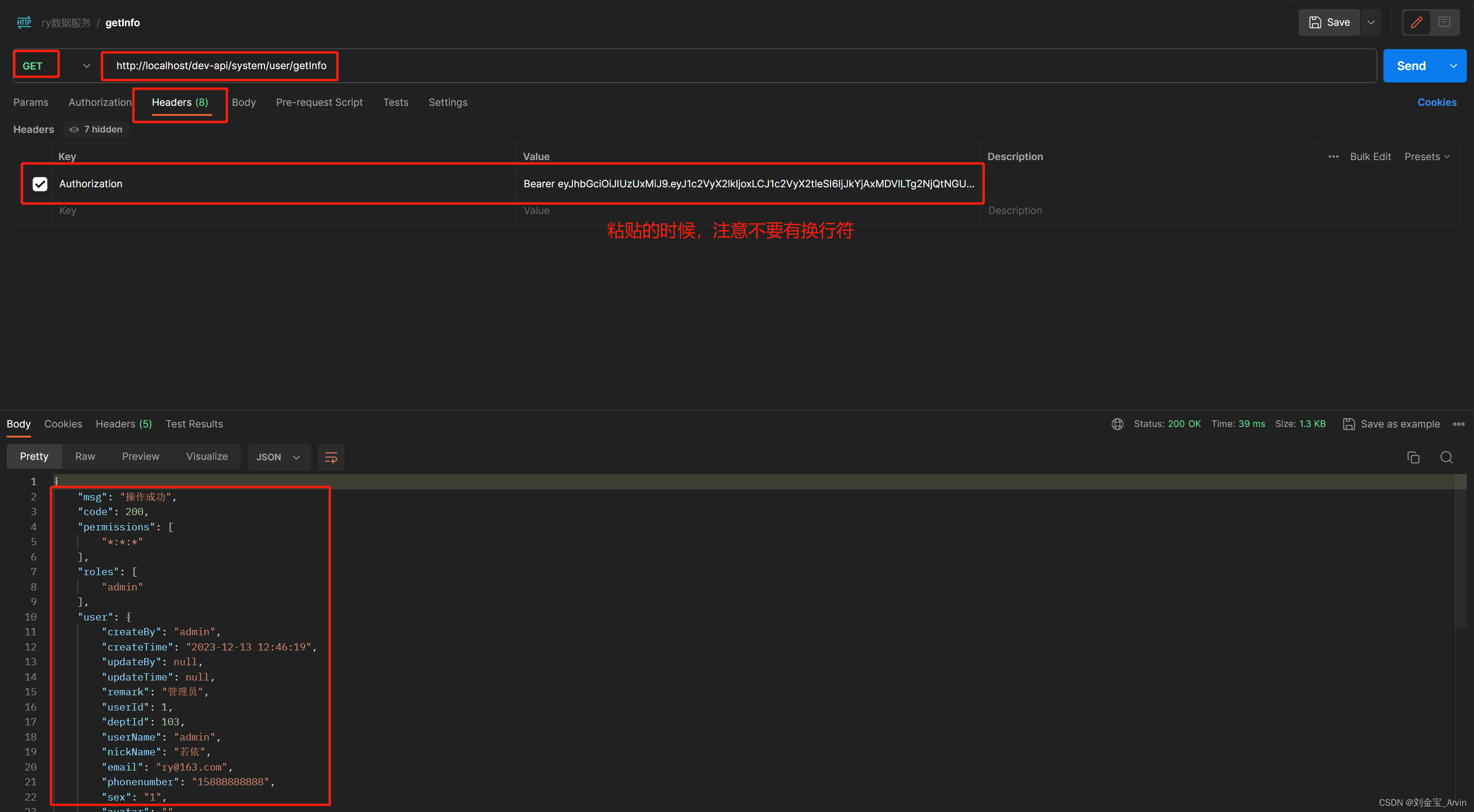Viewport: 1474px width, 812px height.
Task: Click the Cookies link
Action: click(x=1436, y=102)
